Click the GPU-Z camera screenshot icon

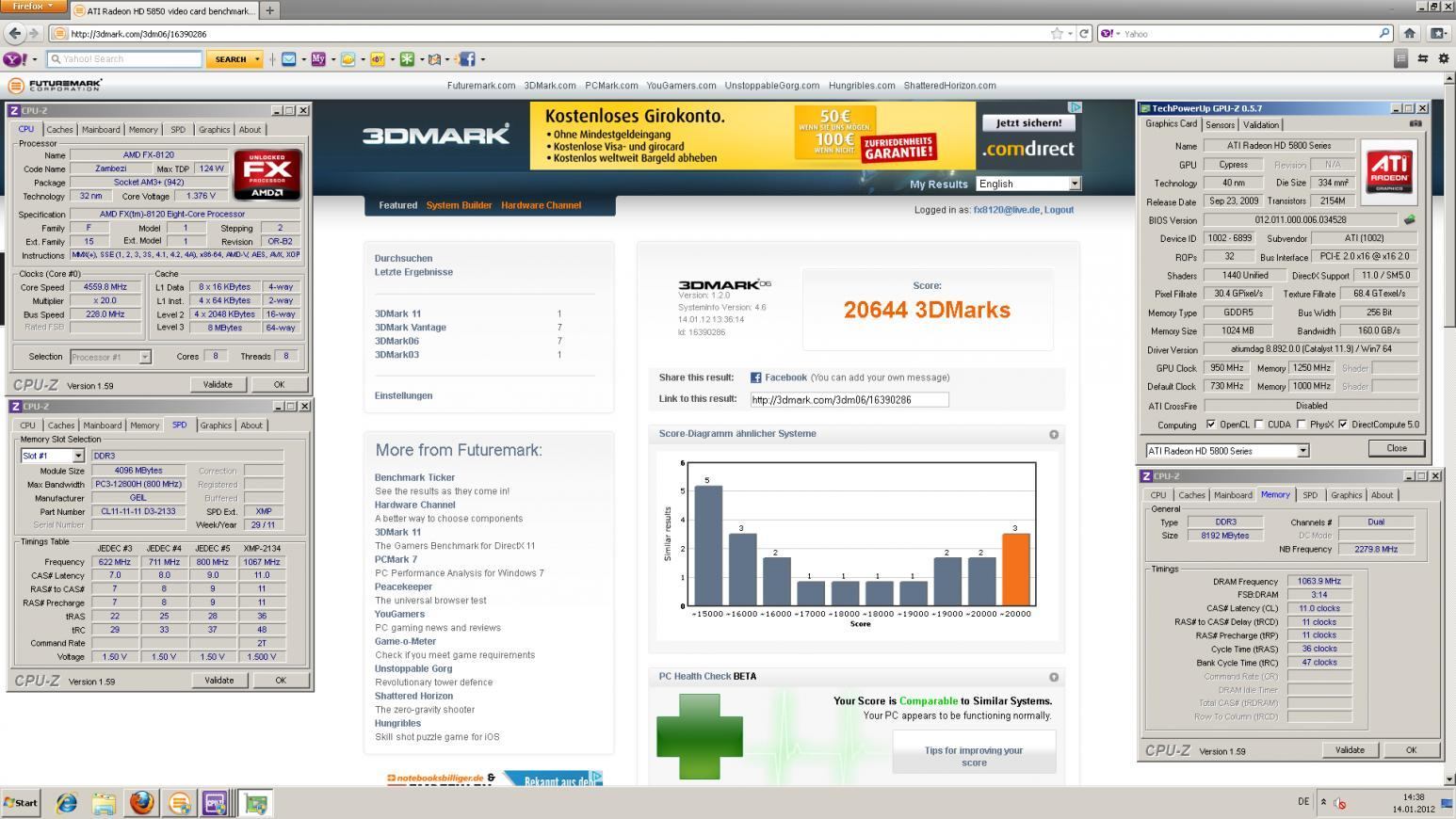tap(1415, 123)
